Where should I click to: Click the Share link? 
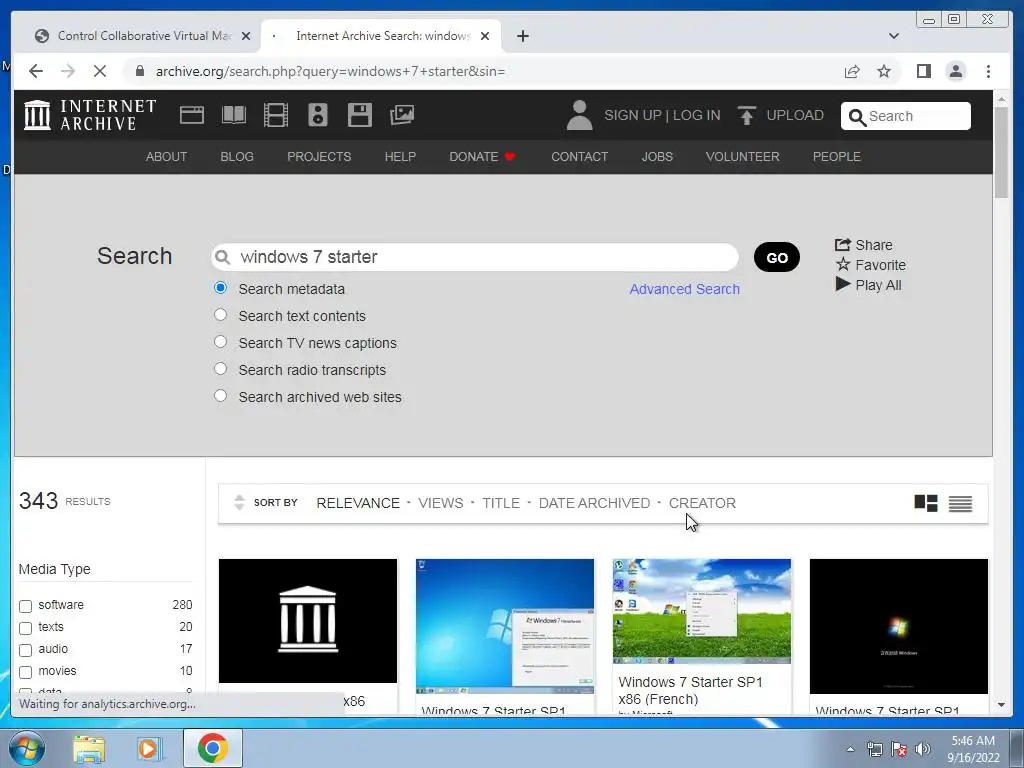click(x=863, y=245)
